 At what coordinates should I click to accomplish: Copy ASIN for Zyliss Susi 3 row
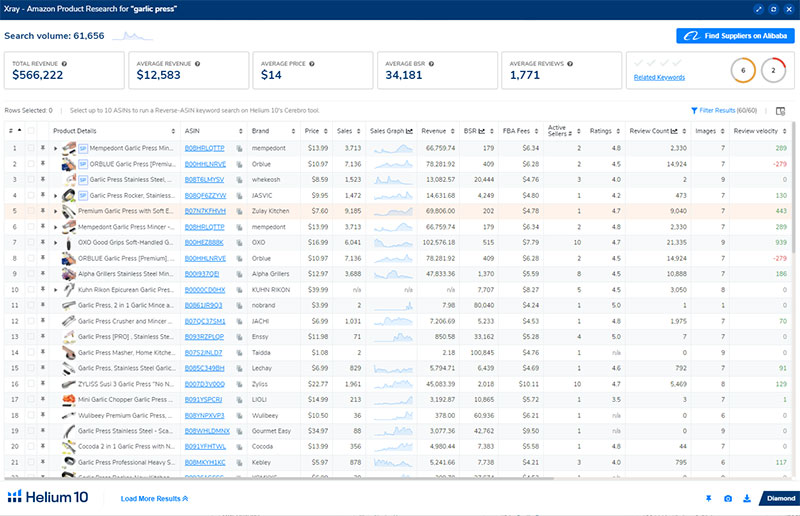(x=239, y=384)
